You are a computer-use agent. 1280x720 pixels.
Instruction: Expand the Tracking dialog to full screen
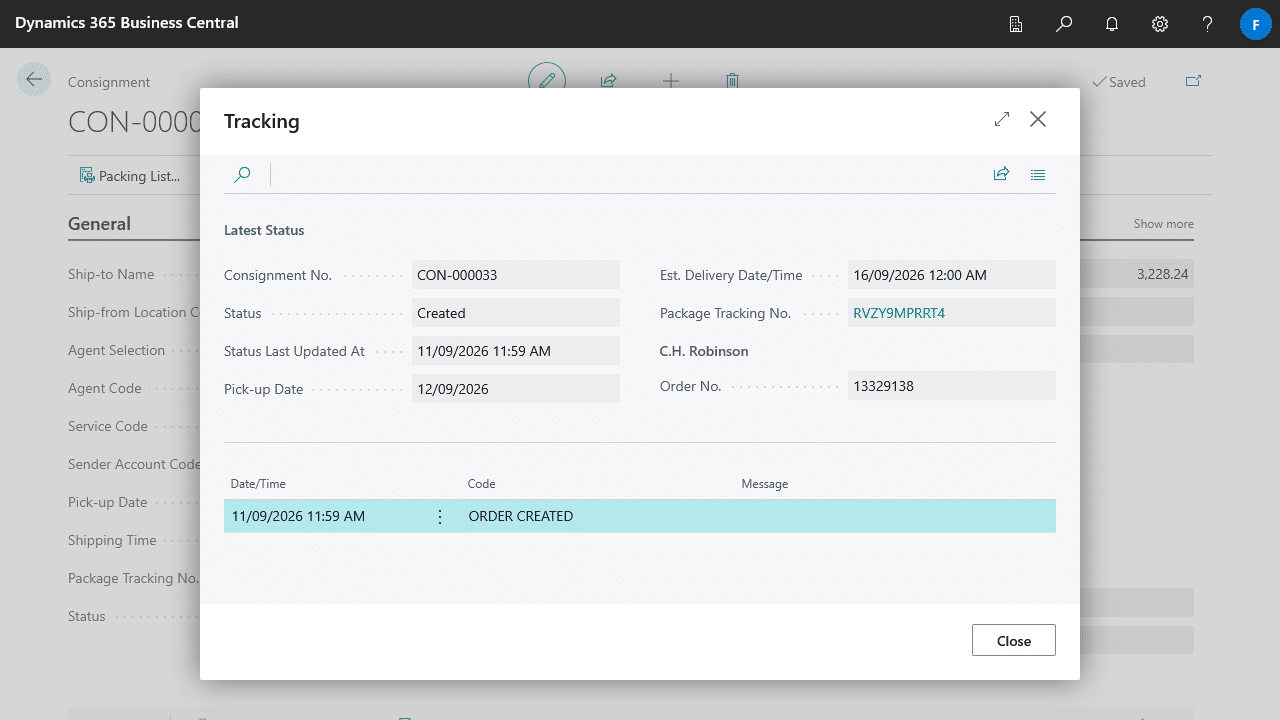(1002, 120)
